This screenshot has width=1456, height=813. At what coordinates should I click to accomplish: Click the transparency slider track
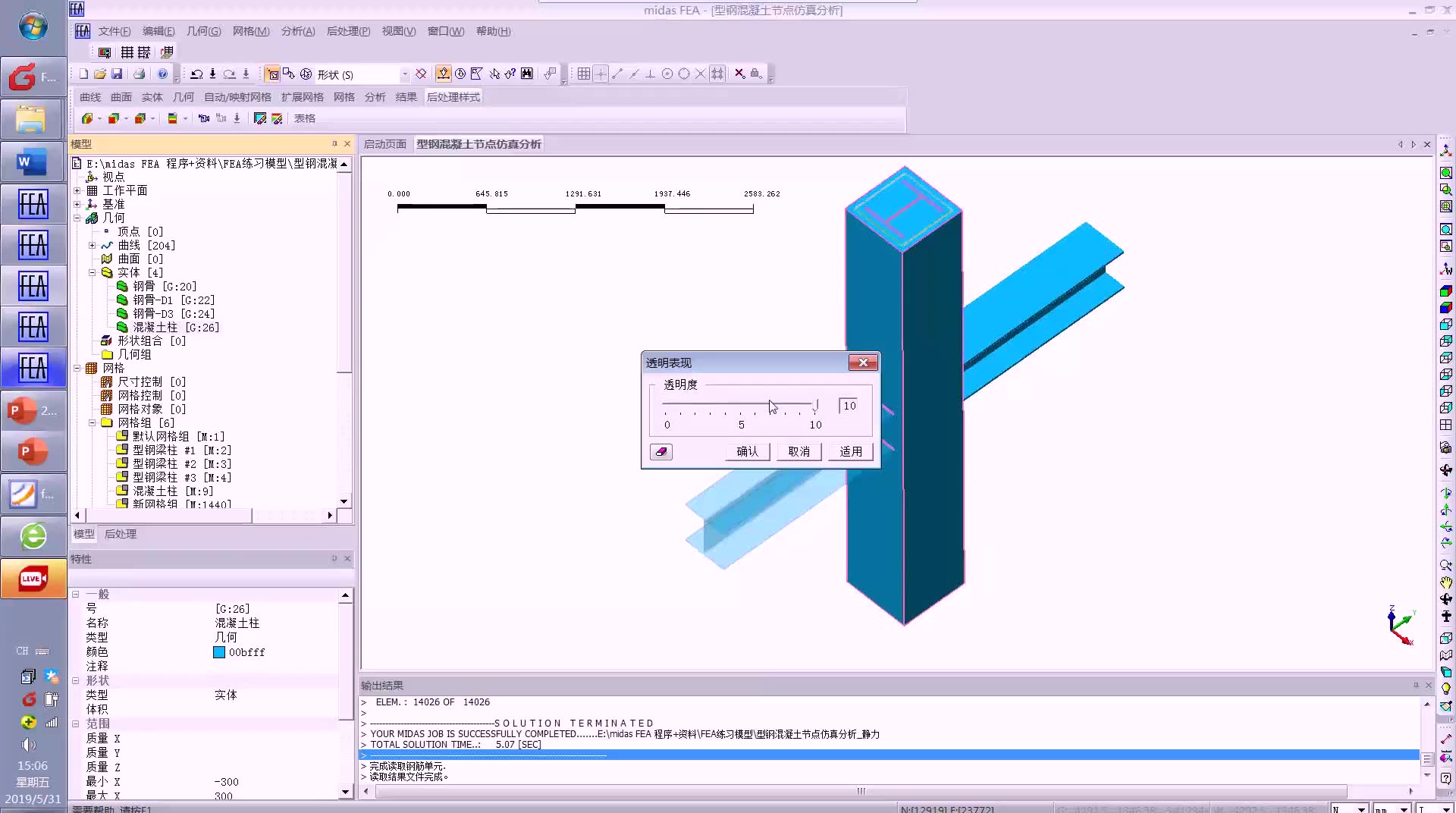click(740, 403)
